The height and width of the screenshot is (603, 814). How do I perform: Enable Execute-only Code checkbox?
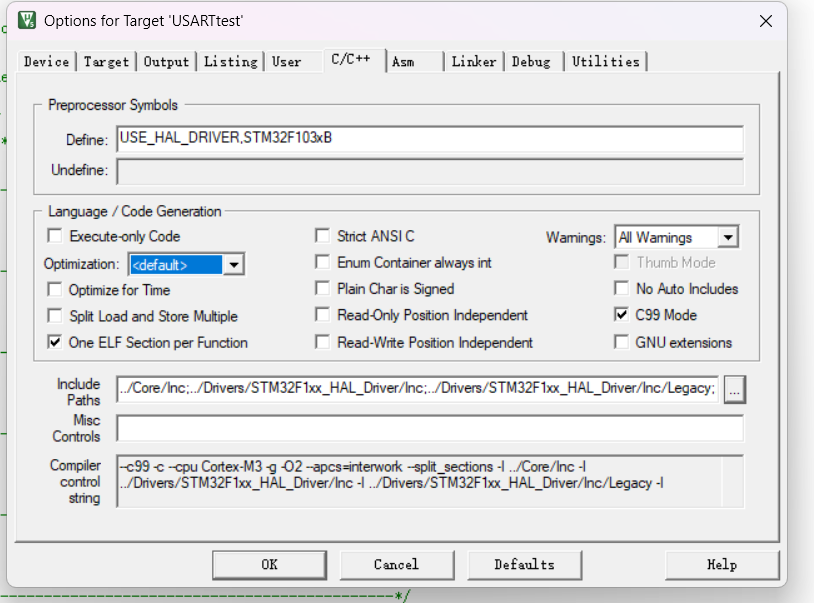pyautogui.click(x=55, y=237)
